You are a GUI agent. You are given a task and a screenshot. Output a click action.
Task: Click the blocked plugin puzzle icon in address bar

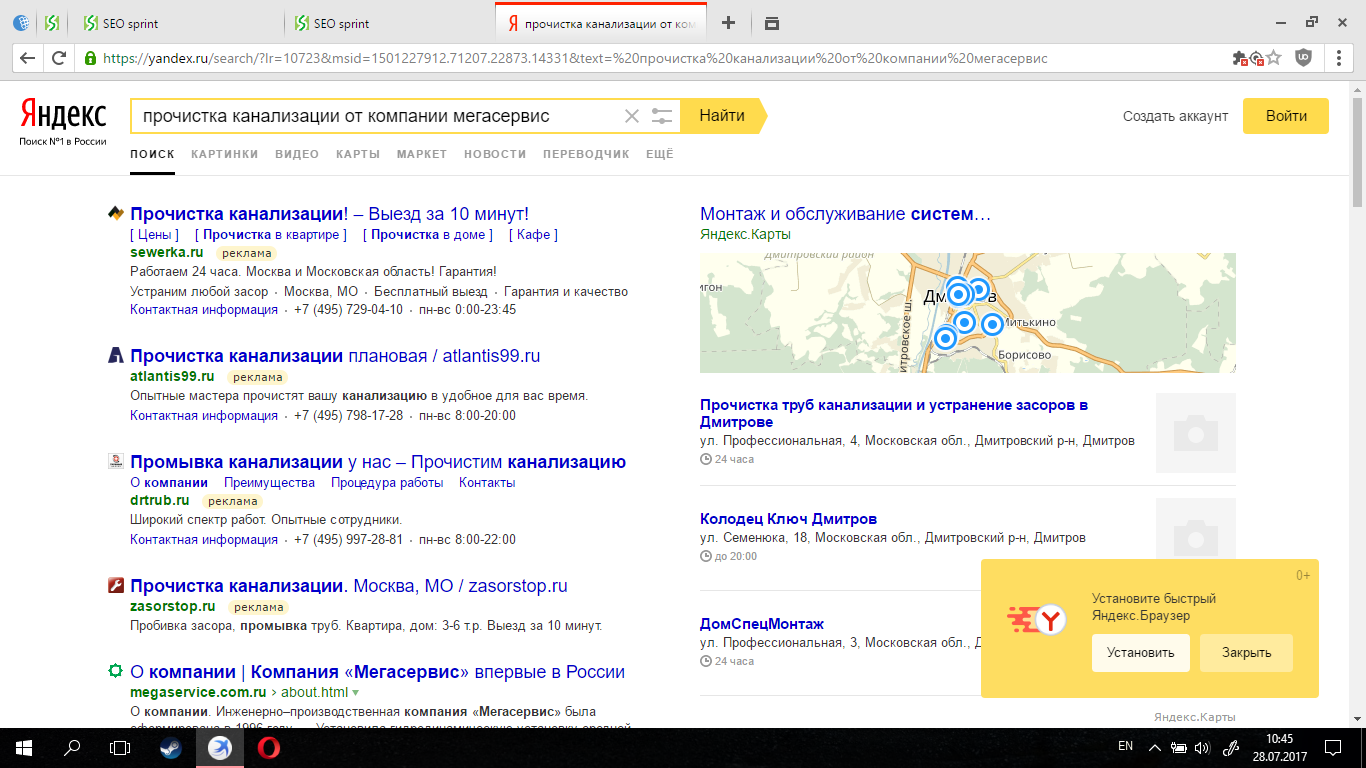(1240, 58)
